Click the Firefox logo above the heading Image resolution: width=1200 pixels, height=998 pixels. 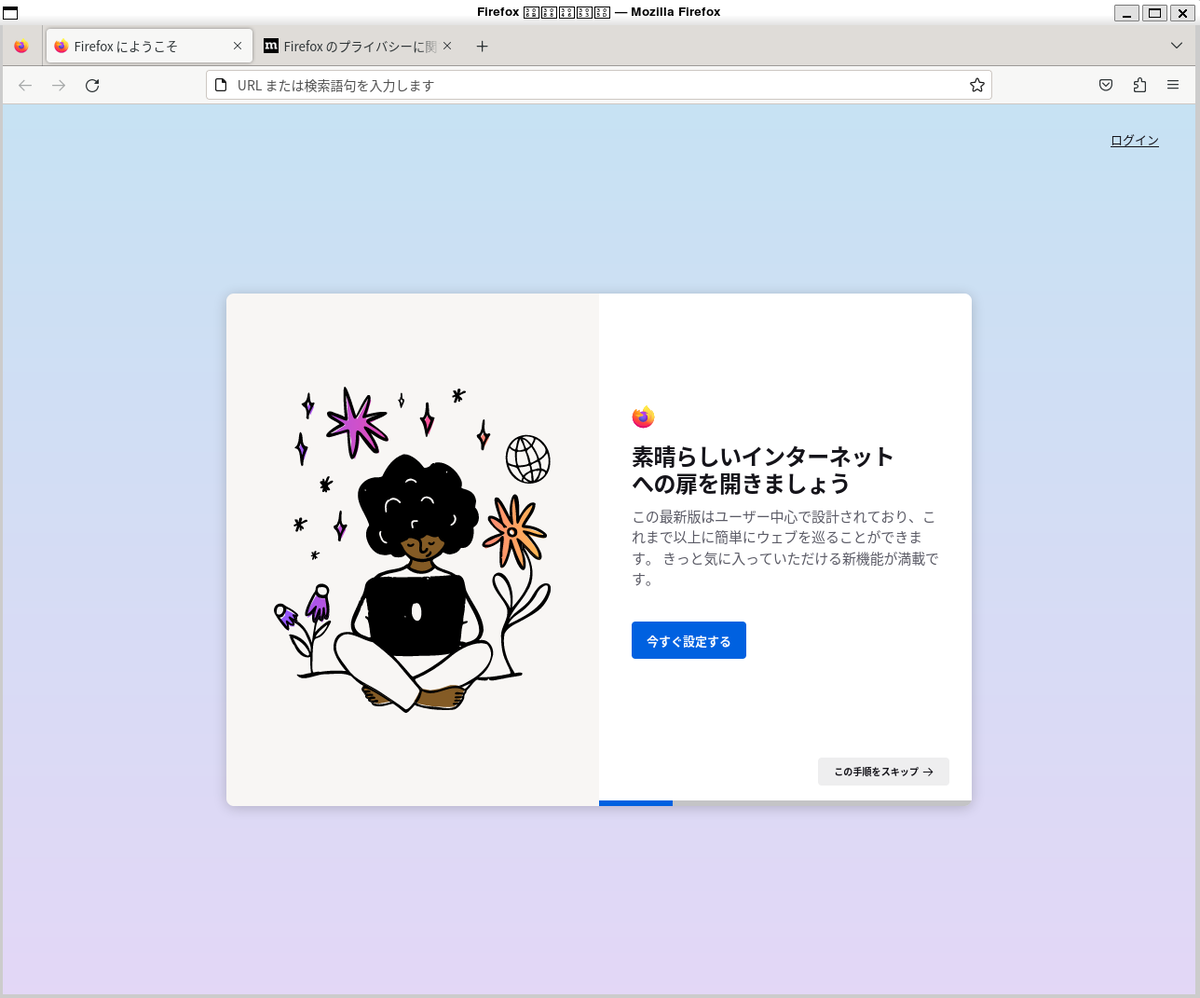coord(643,417)
